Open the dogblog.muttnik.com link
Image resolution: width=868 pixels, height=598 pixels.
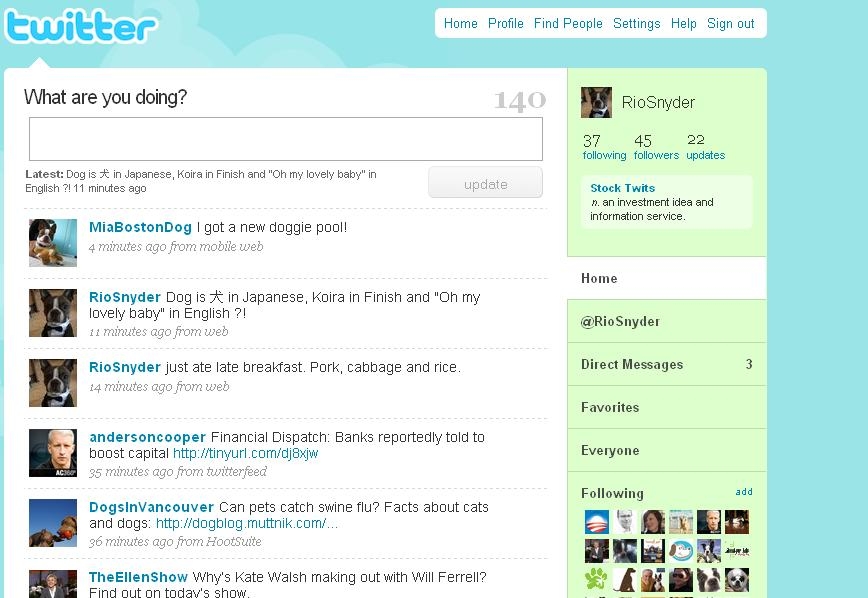pos(246,523)
